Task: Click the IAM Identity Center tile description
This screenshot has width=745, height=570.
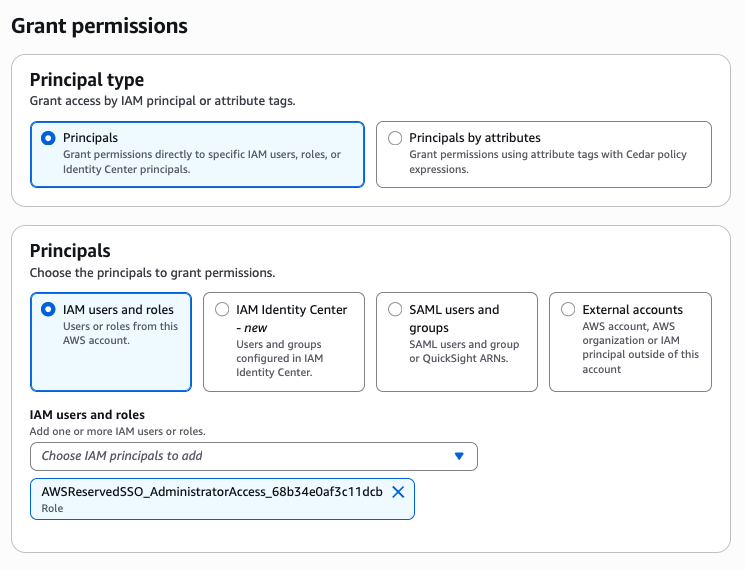Action: tap(279, 358)
